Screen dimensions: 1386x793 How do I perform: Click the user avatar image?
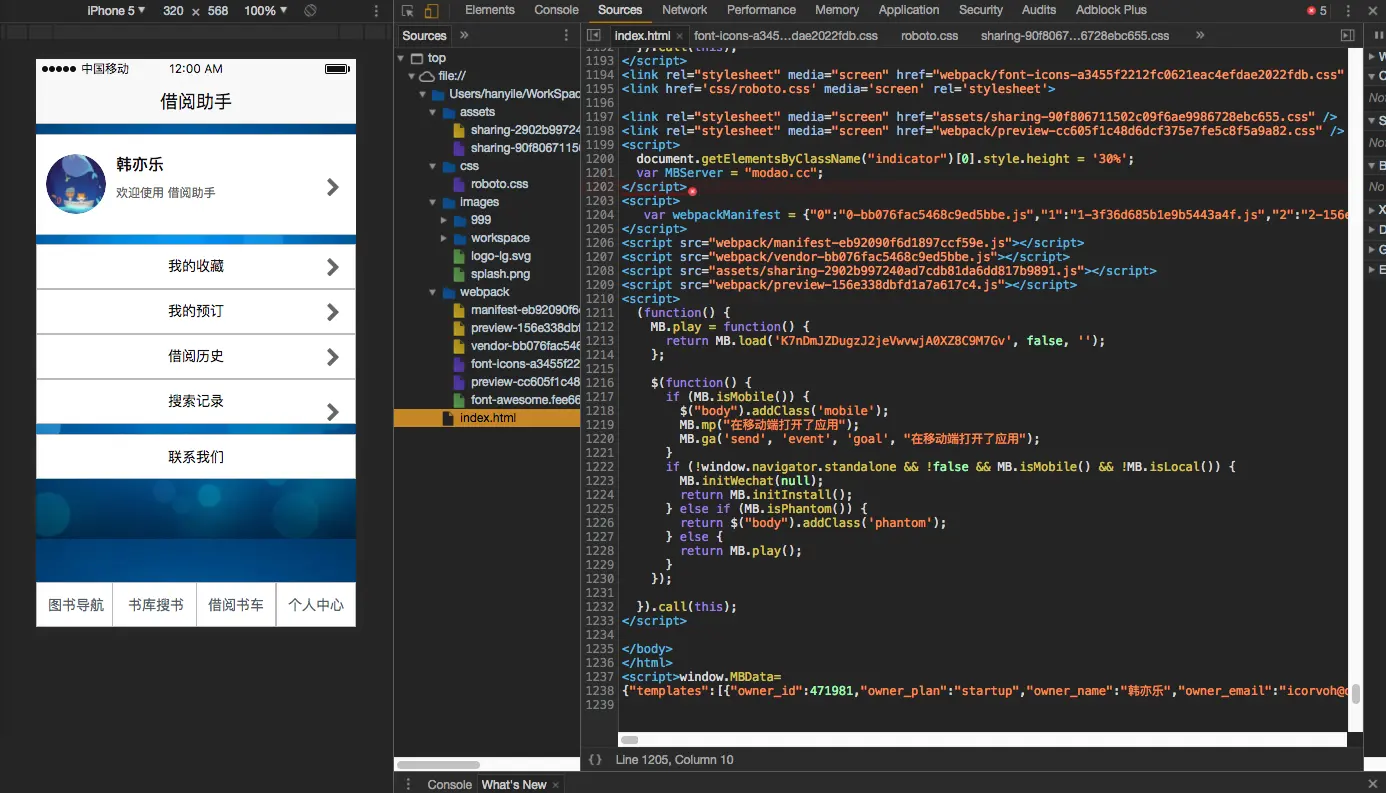click(76, 184)
